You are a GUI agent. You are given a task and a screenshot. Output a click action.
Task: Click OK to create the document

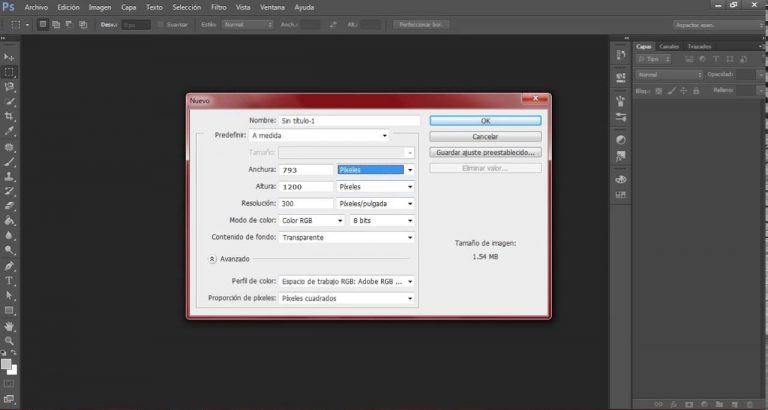485,120
